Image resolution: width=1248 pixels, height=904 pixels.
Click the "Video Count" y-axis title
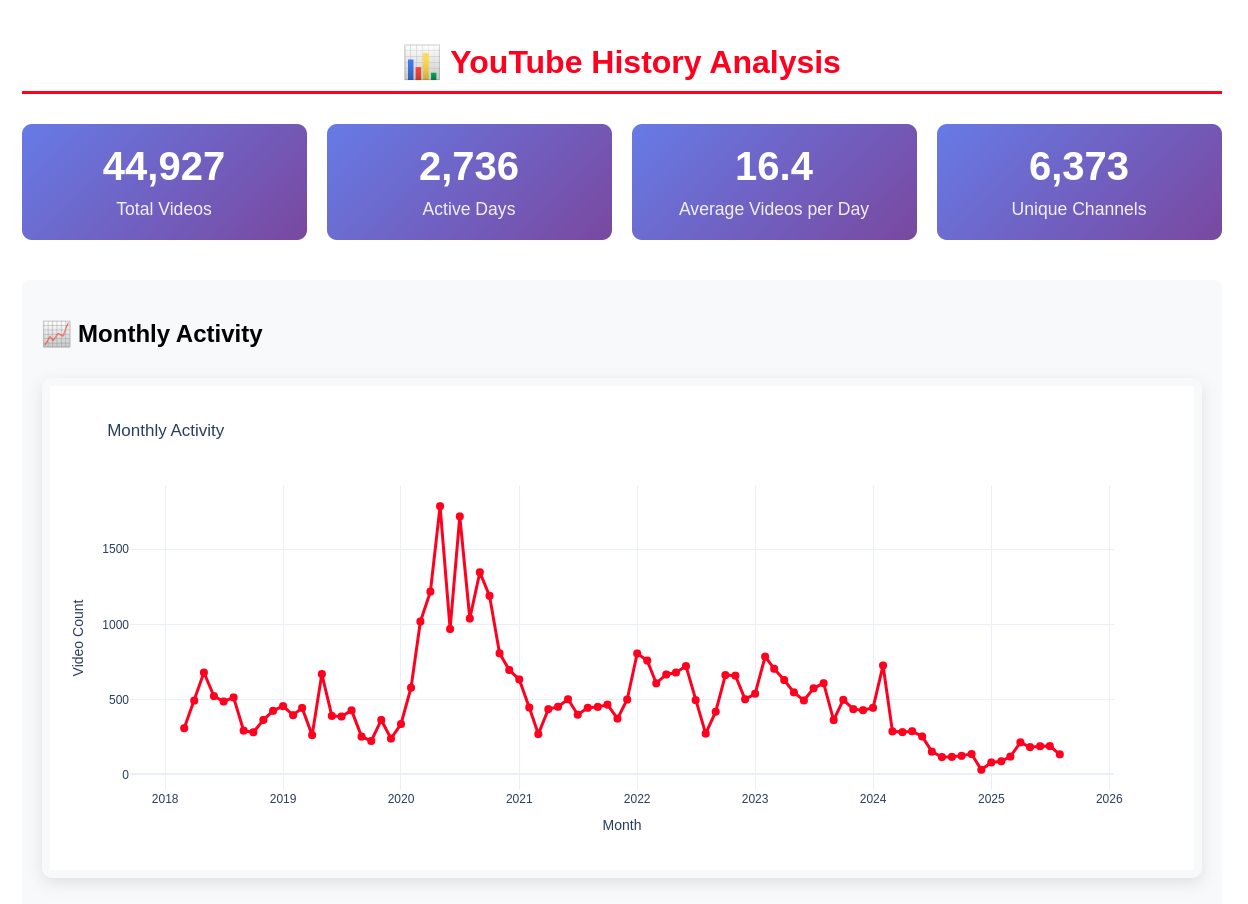[x=78, y=638]
